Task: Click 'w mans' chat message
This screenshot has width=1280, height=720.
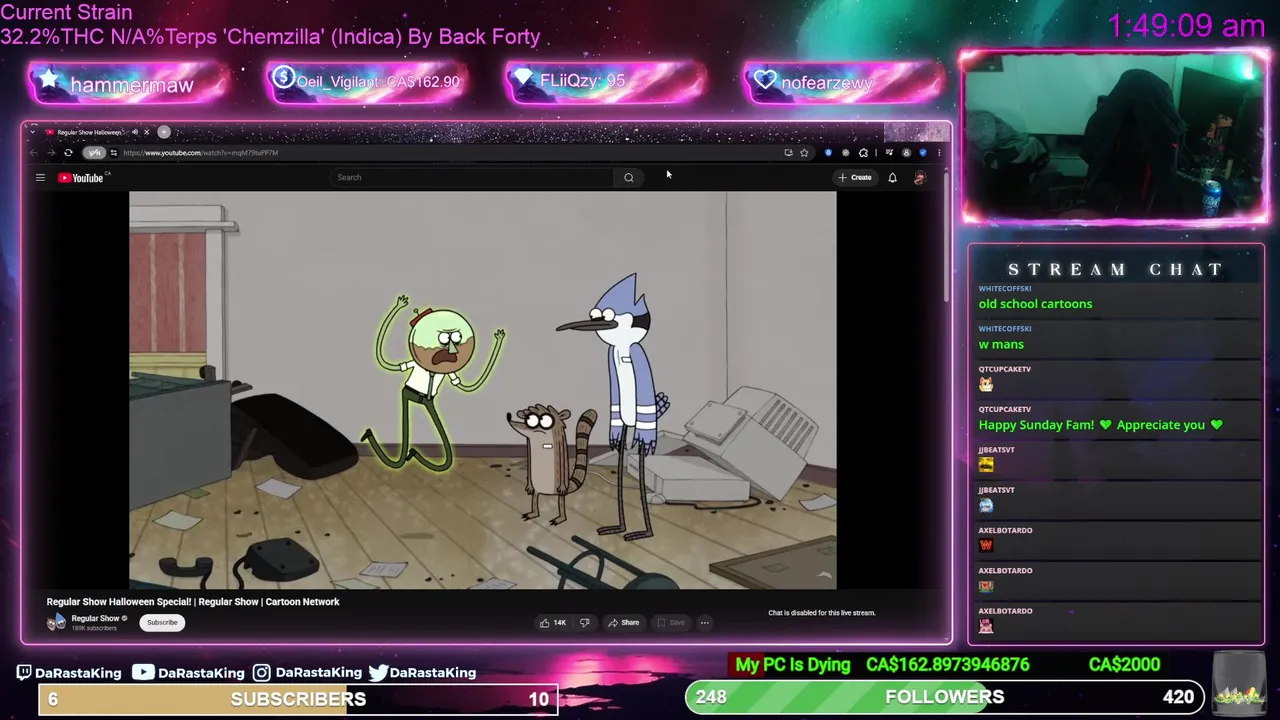Action: pos(1001,344)
